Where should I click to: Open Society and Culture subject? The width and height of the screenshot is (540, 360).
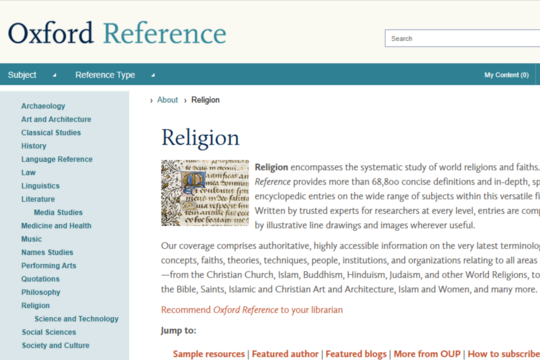click(x=55, y=346)
